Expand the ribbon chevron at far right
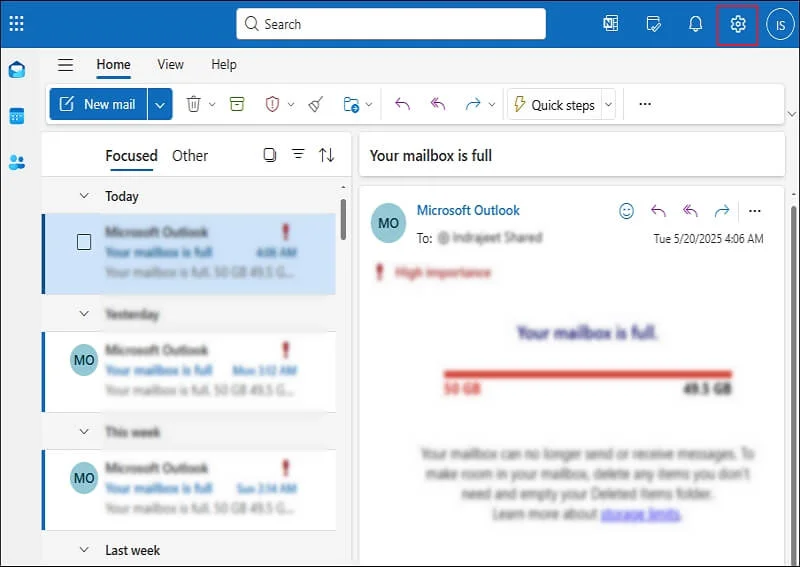The width and height of the screenshot is (800, 567). click(x=792, y=114)
